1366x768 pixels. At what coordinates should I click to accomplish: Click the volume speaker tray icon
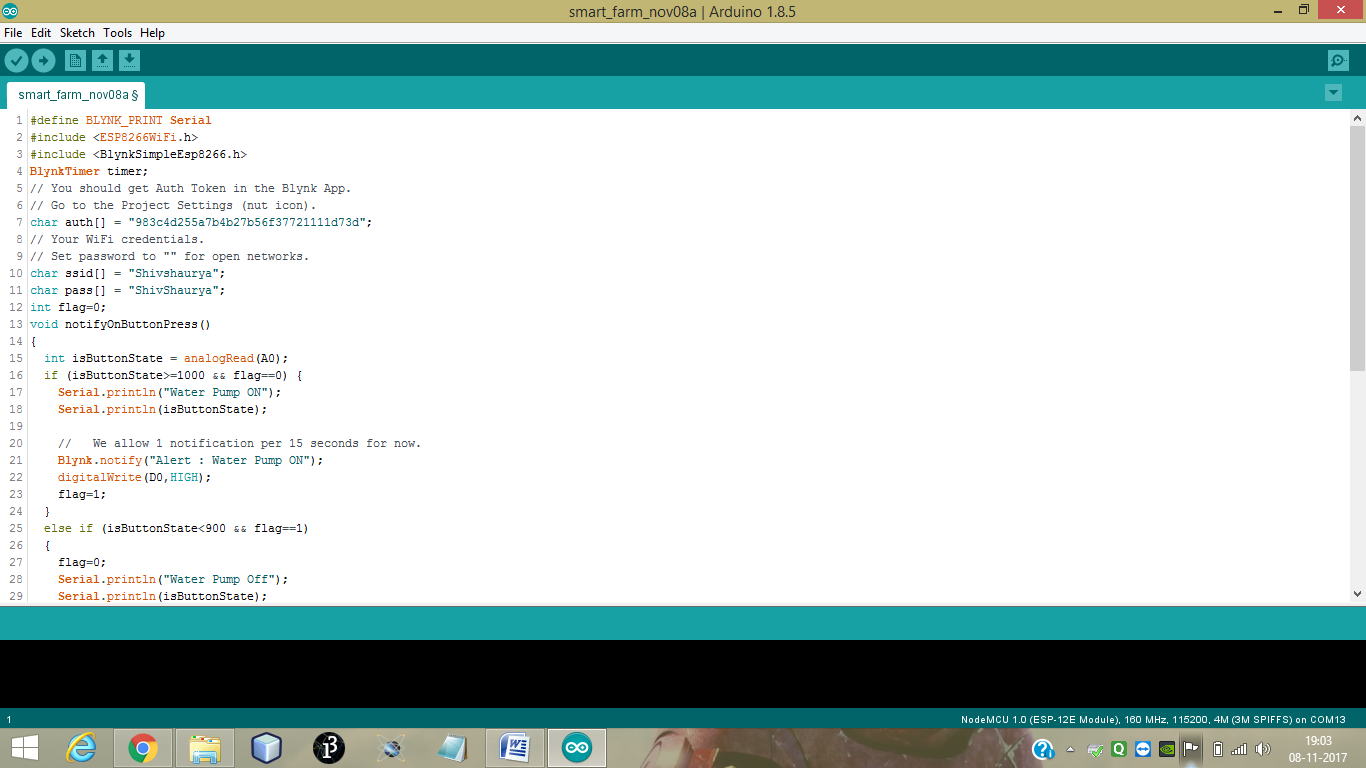click(x=1262, y=749)
